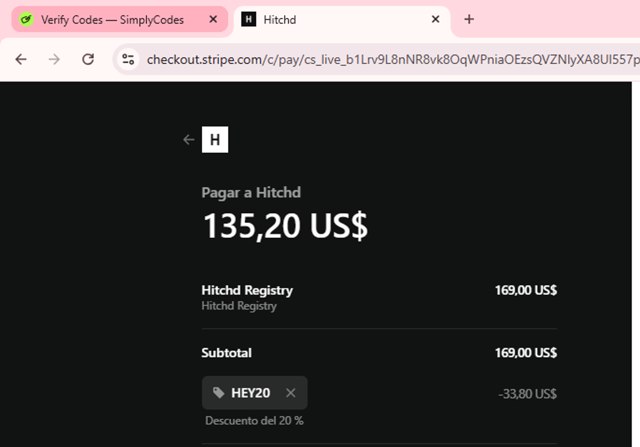Select the Hitchd browser tab
Viewport: 640px width, 447px height.
[x=342, y=19]
